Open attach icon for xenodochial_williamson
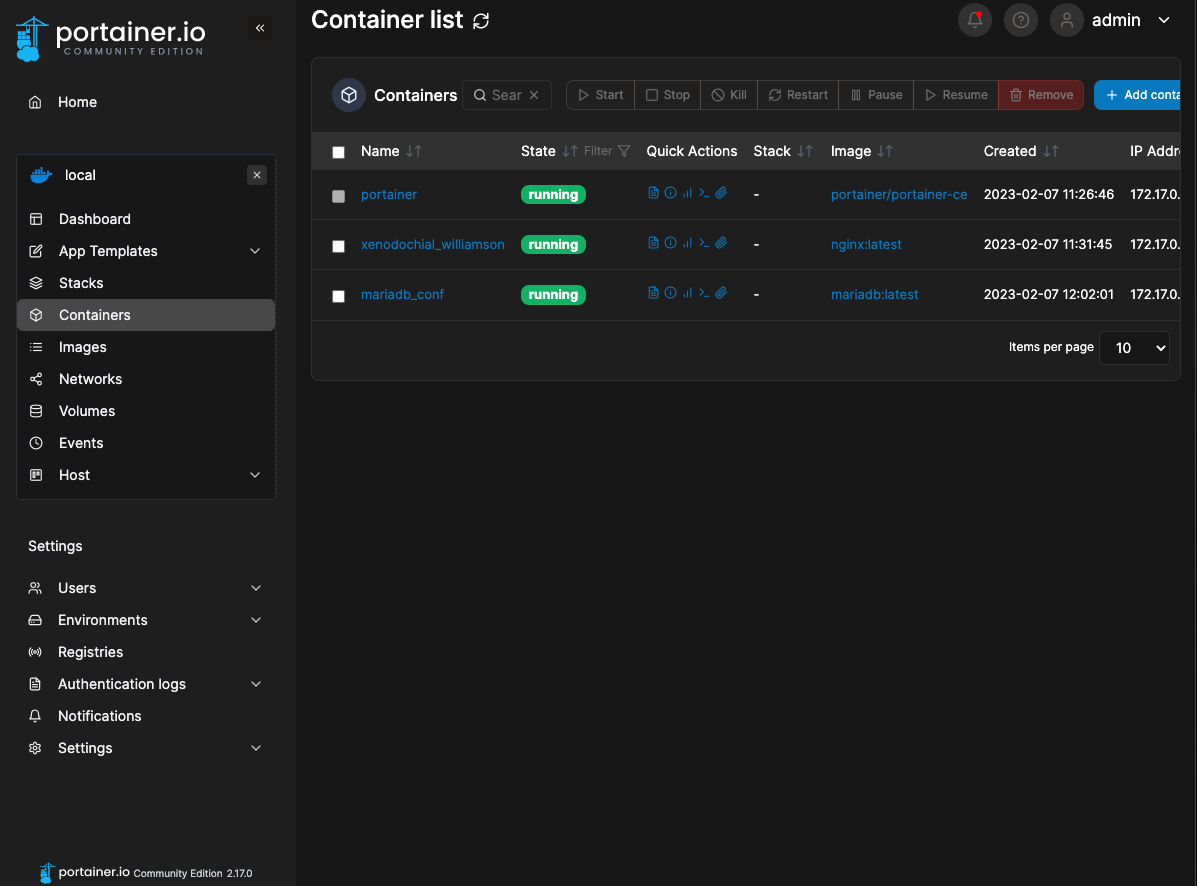The height and width of the screenshot is (886, 1197). click(x=721, y=243)
